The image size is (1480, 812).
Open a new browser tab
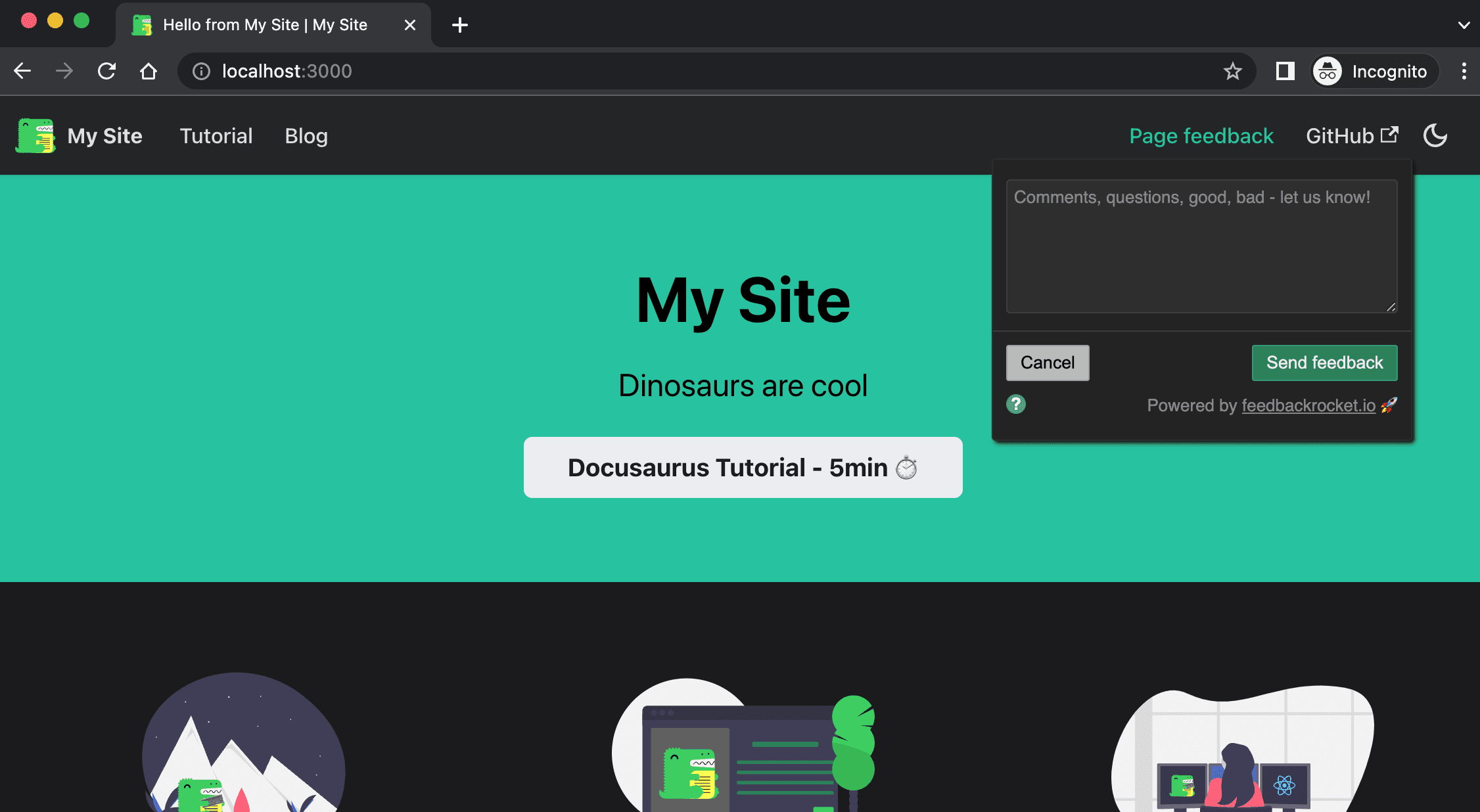point(460,25)
